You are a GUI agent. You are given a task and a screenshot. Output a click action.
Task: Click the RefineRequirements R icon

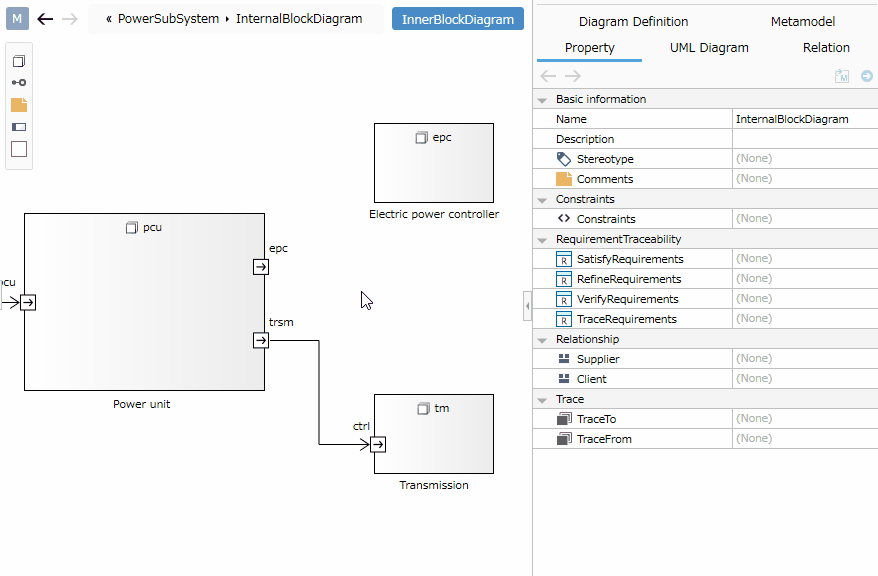click(x=564, y=279)
